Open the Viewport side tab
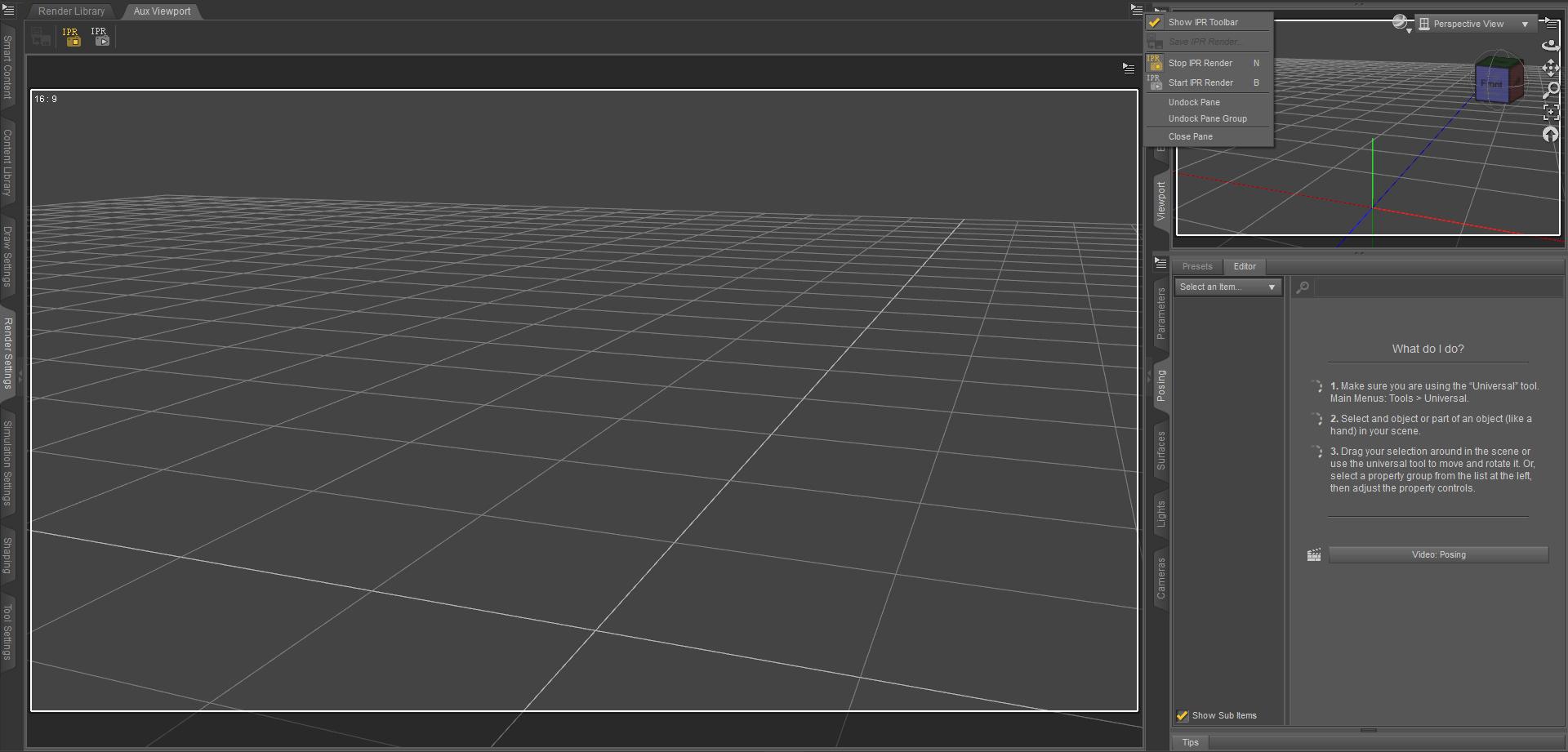Viewport: 1568px width, 752px height. pos(1160,201)
